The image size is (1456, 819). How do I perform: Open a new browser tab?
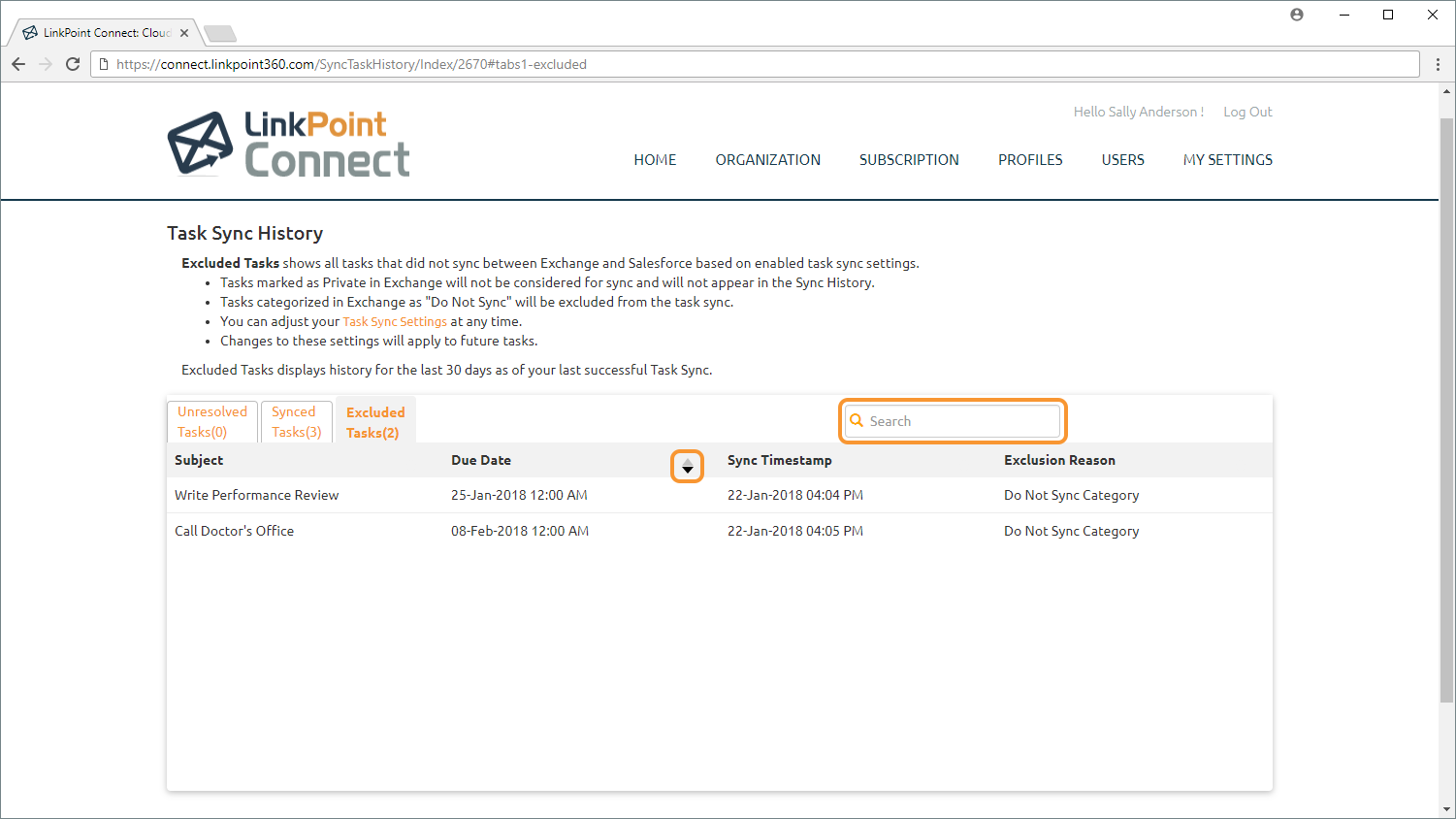click(x=220, y=34)
